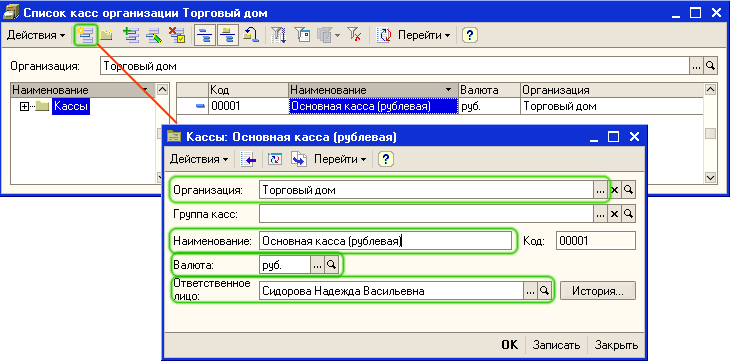Click the empty Группа касс input field
The height and width of the screenshot is (361, 731).
(x=426, y=214)
